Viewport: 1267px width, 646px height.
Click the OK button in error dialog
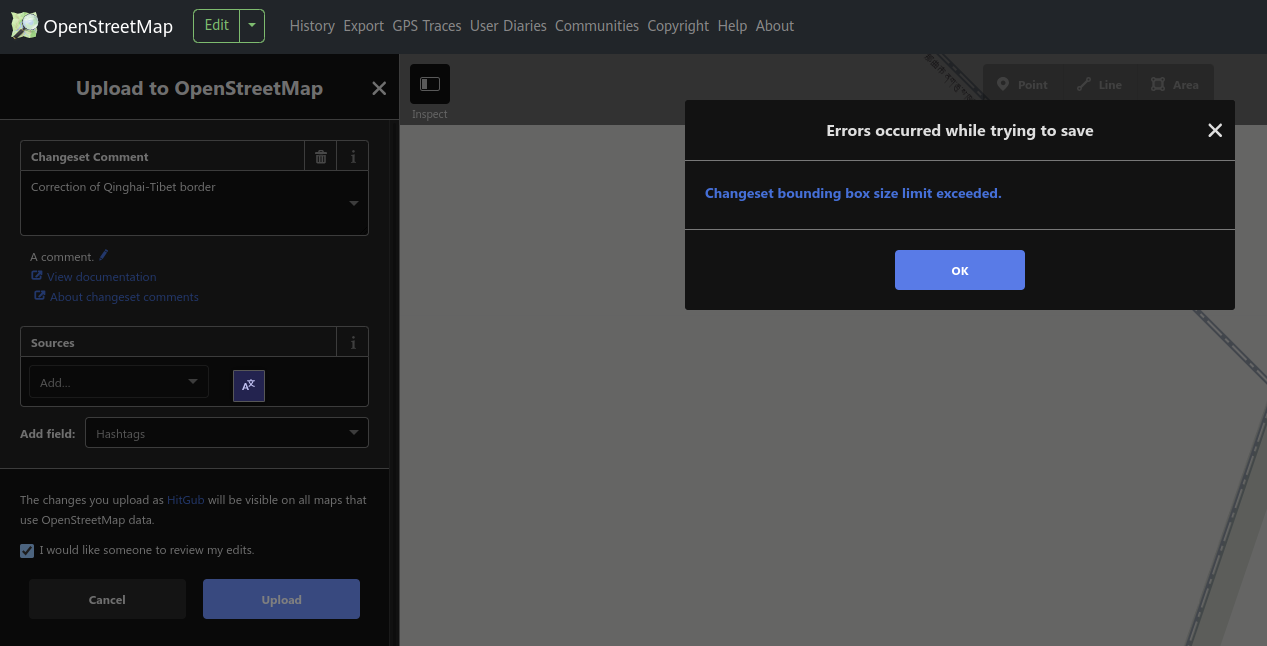point(960,270)
